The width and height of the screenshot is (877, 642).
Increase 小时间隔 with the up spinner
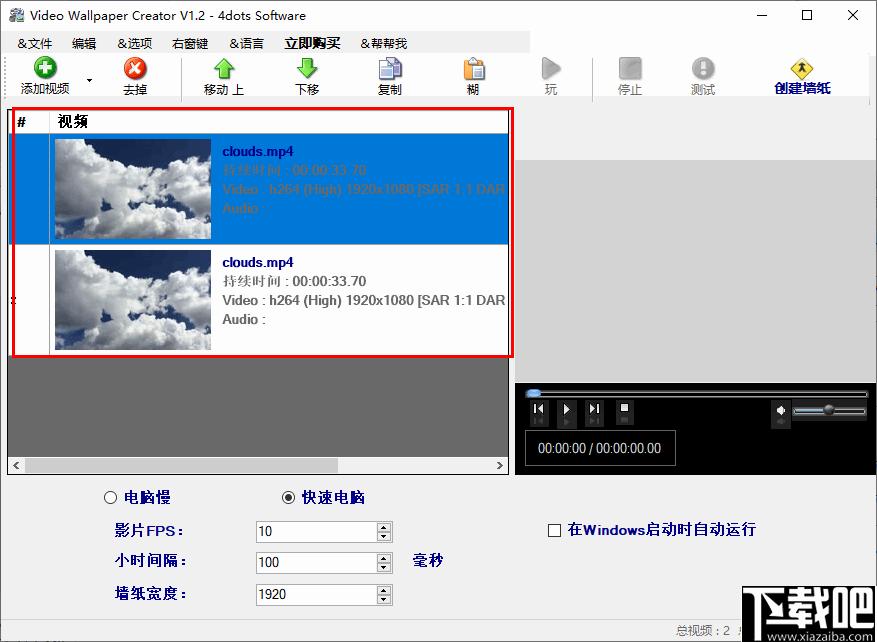[x=384, y=558]
